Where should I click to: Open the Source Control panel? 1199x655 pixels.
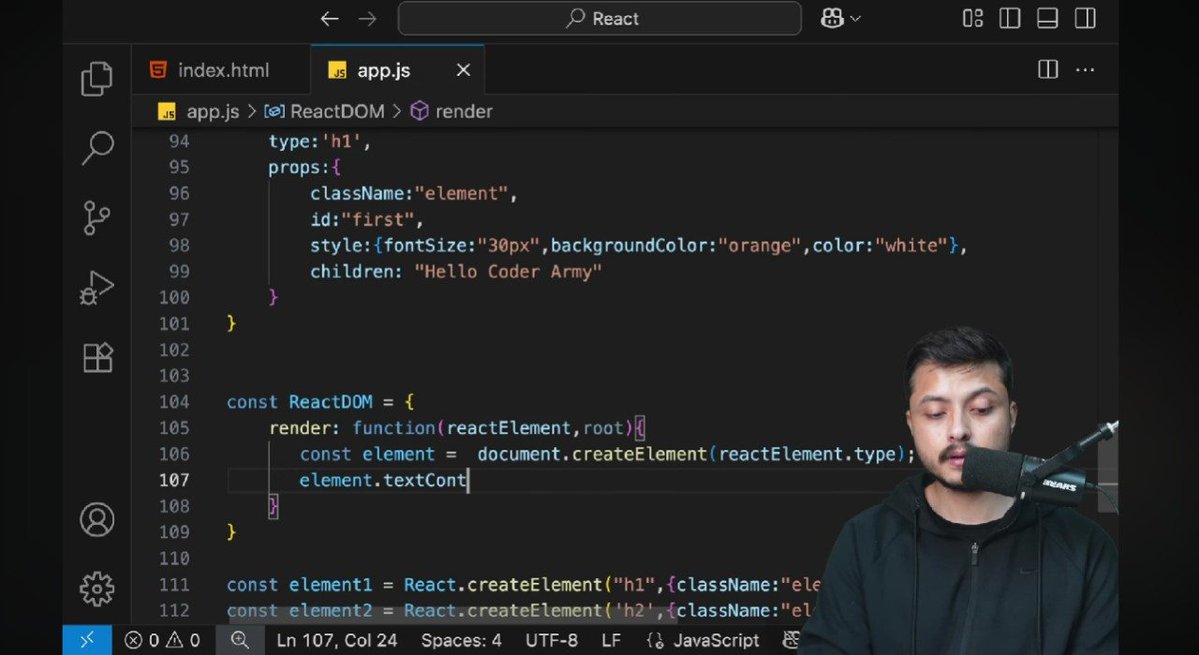click(96, 217)
